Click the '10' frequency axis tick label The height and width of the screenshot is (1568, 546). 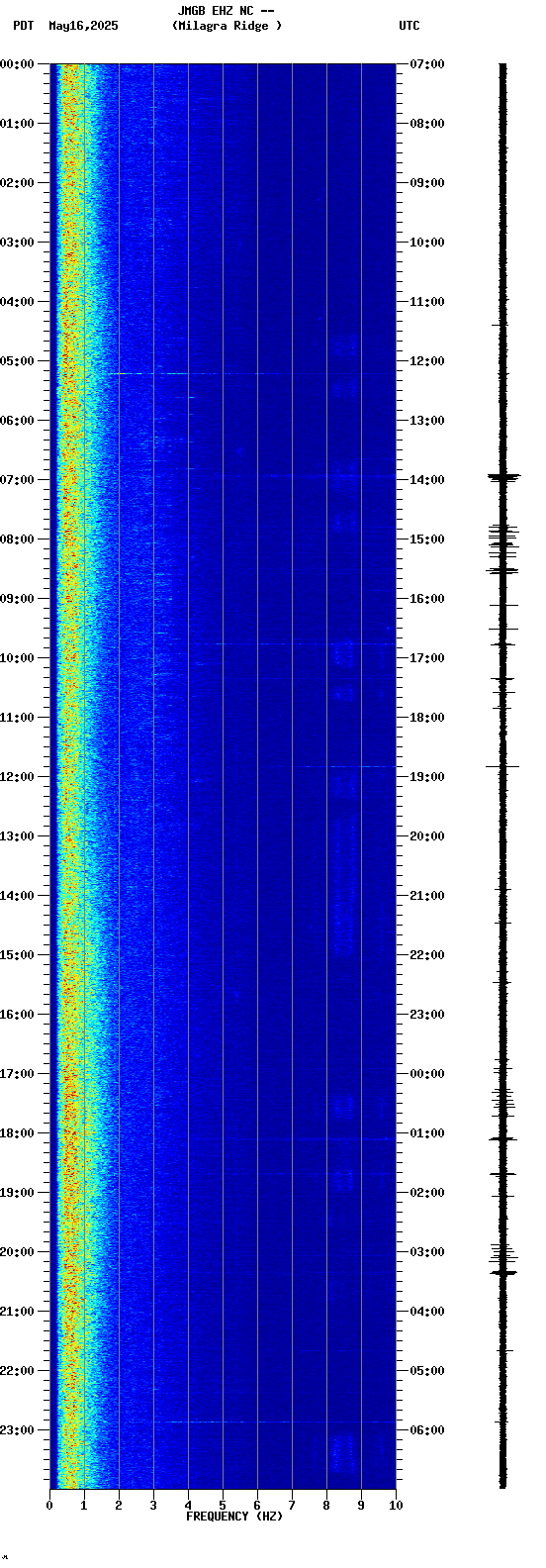[396, 1506]
